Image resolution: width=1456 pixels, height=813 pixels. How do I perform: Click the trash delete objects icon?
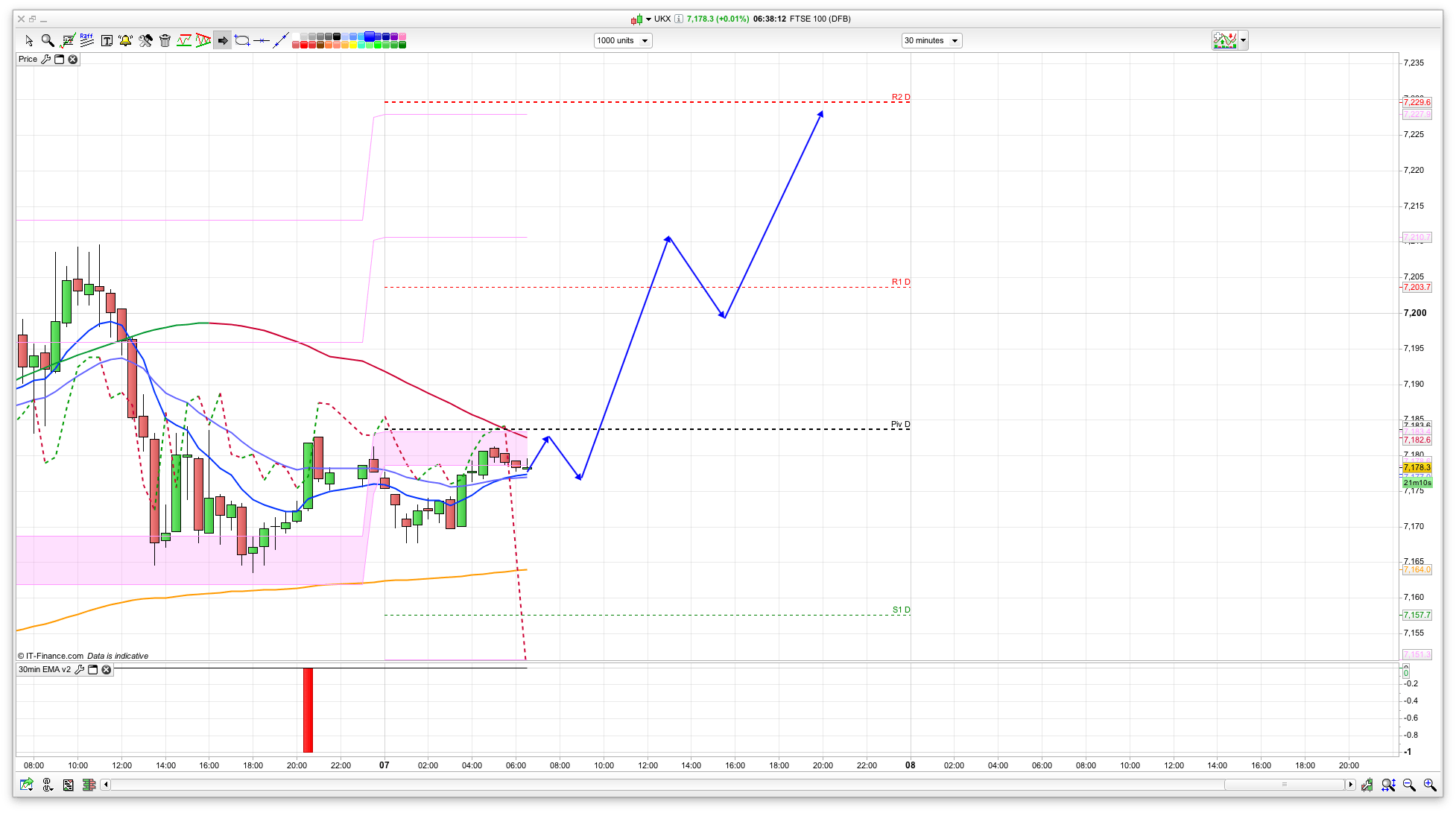point(165,41)
